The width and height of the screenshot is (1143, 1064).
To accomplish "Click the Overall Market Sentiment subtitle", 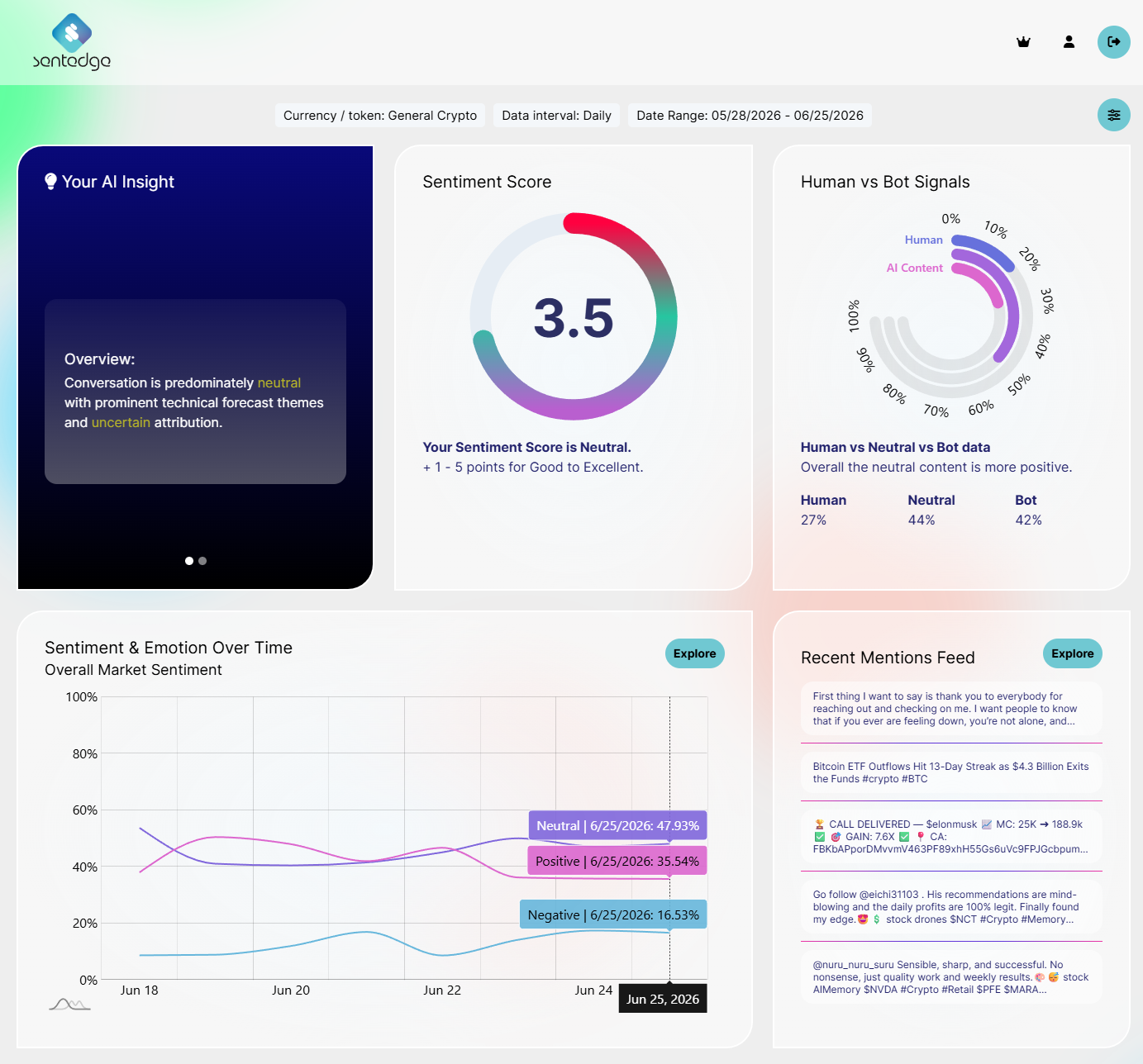I will pos(133,670).
